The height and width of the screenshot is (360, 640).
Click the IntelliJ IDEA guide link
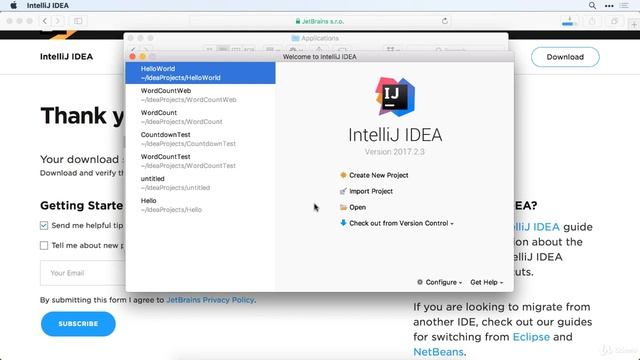click(536, 227)
